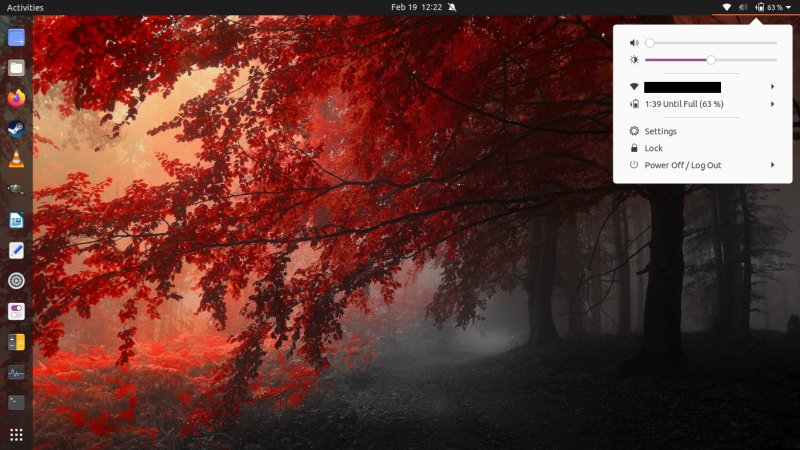Expand the Power Off / Log Out submenu arrow
This screenshot has height=450, width=800.
point(772,165)
